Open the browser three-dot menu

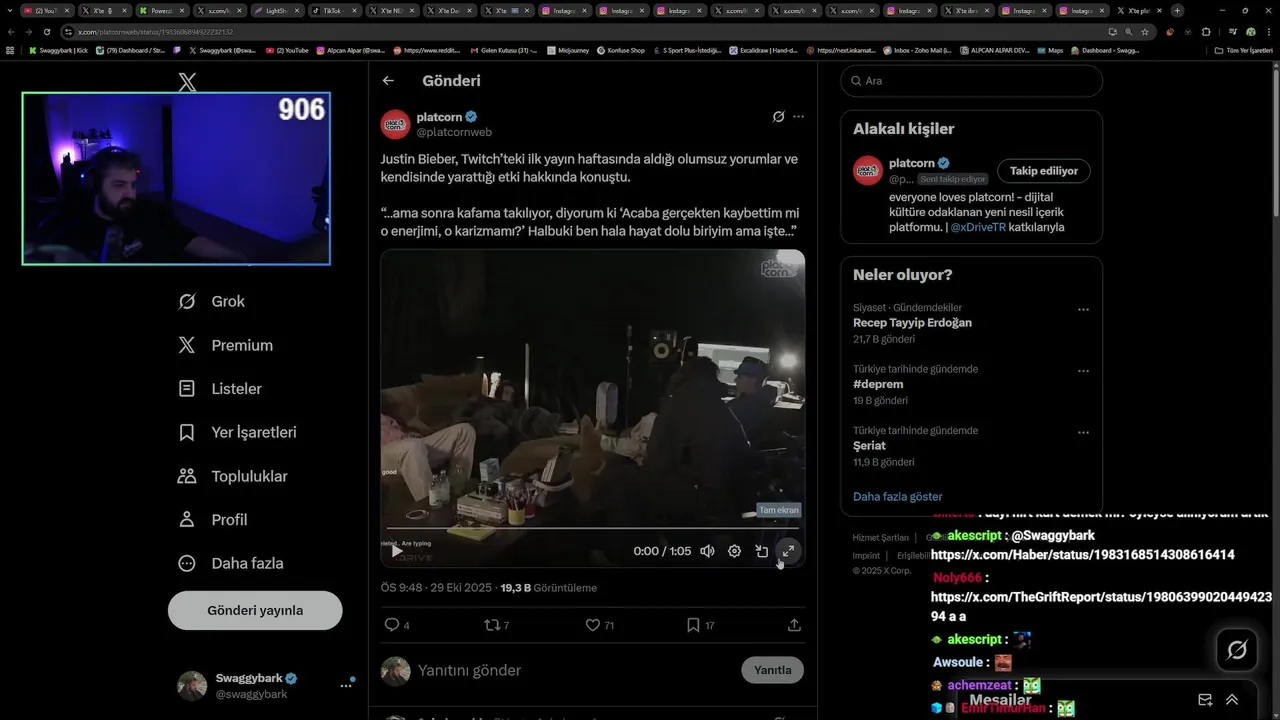point(1268,32)
